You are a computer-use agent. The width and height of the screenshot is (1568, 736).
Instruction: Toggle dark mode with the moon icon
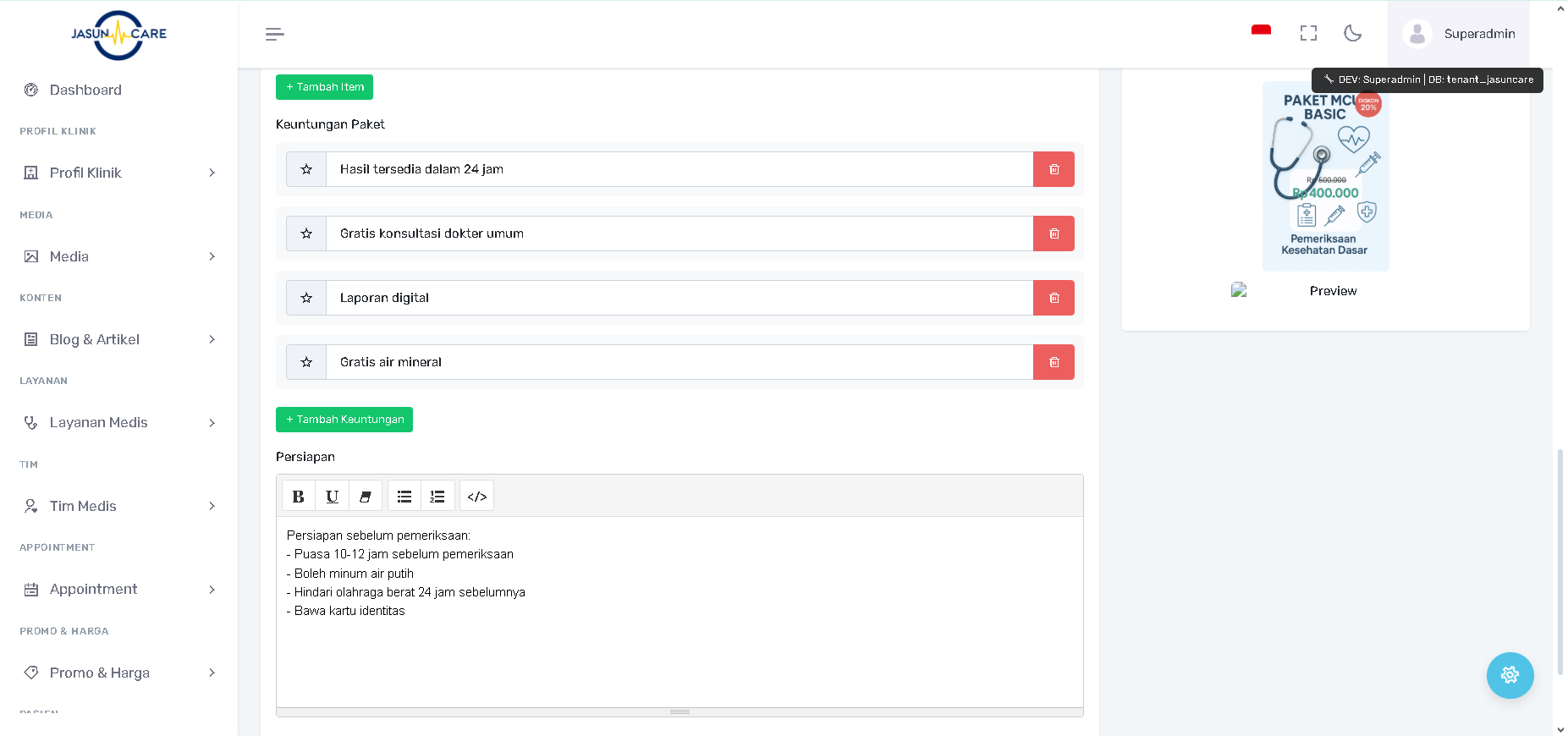click(x=1352, y=33)
